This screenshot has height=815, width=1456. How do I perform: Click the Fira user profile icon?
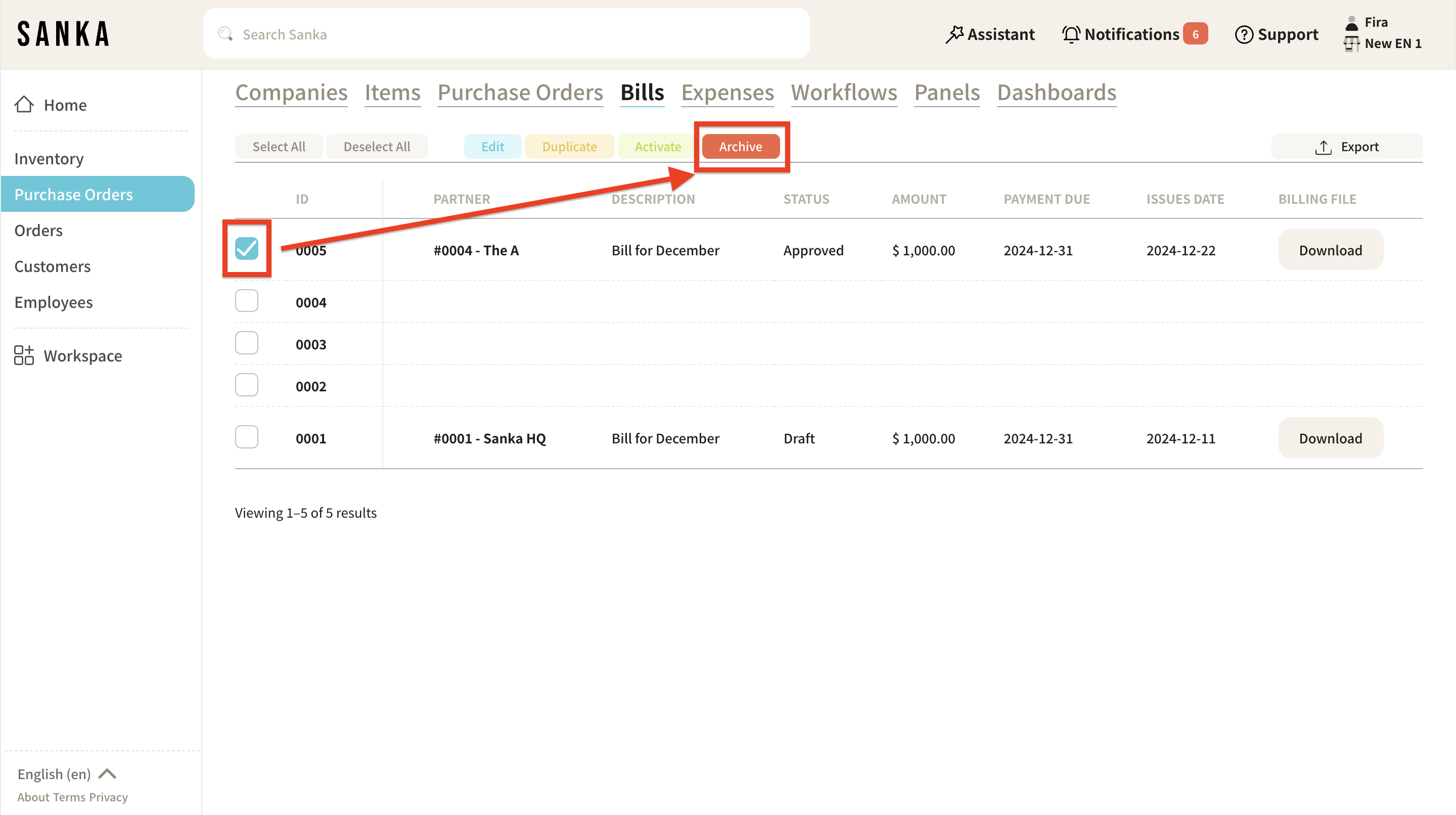(x=1351, y=23)
